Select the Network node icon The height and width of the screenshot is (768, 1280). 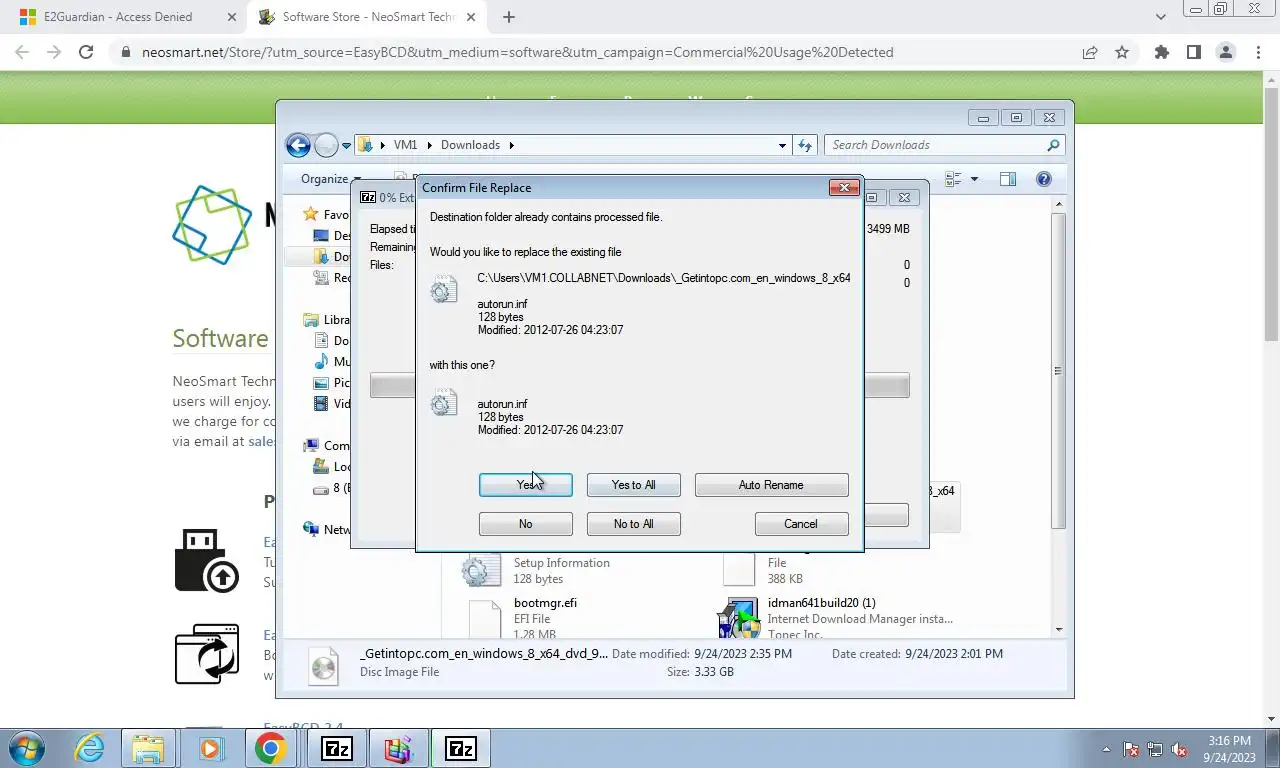[x=311, y=529]
